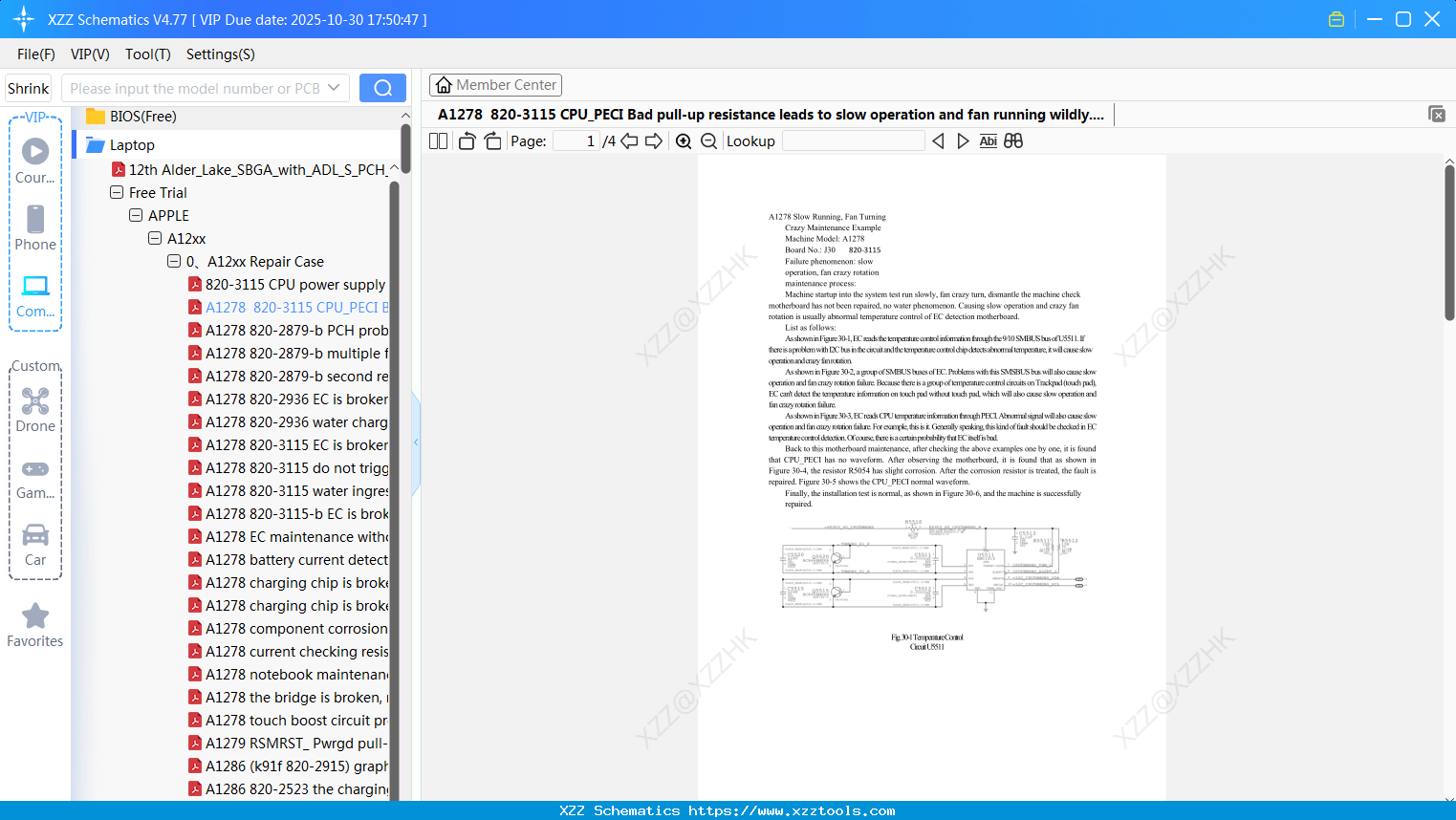Open A1278 touch boost circuit file

coord(288,720)
